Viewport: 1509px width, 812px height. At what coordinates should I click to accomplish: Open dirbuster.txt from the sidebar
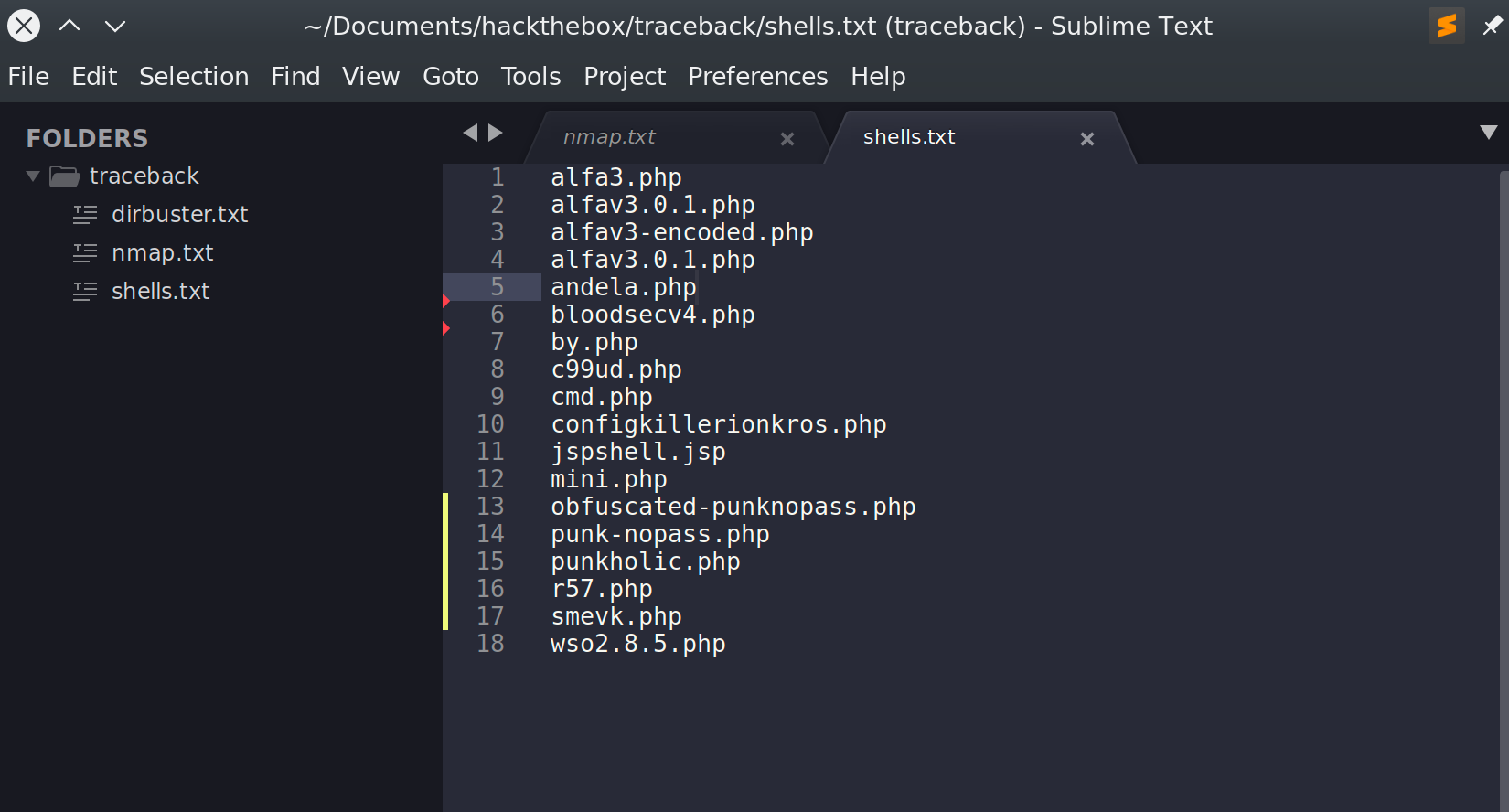click(x=179, y=214)
